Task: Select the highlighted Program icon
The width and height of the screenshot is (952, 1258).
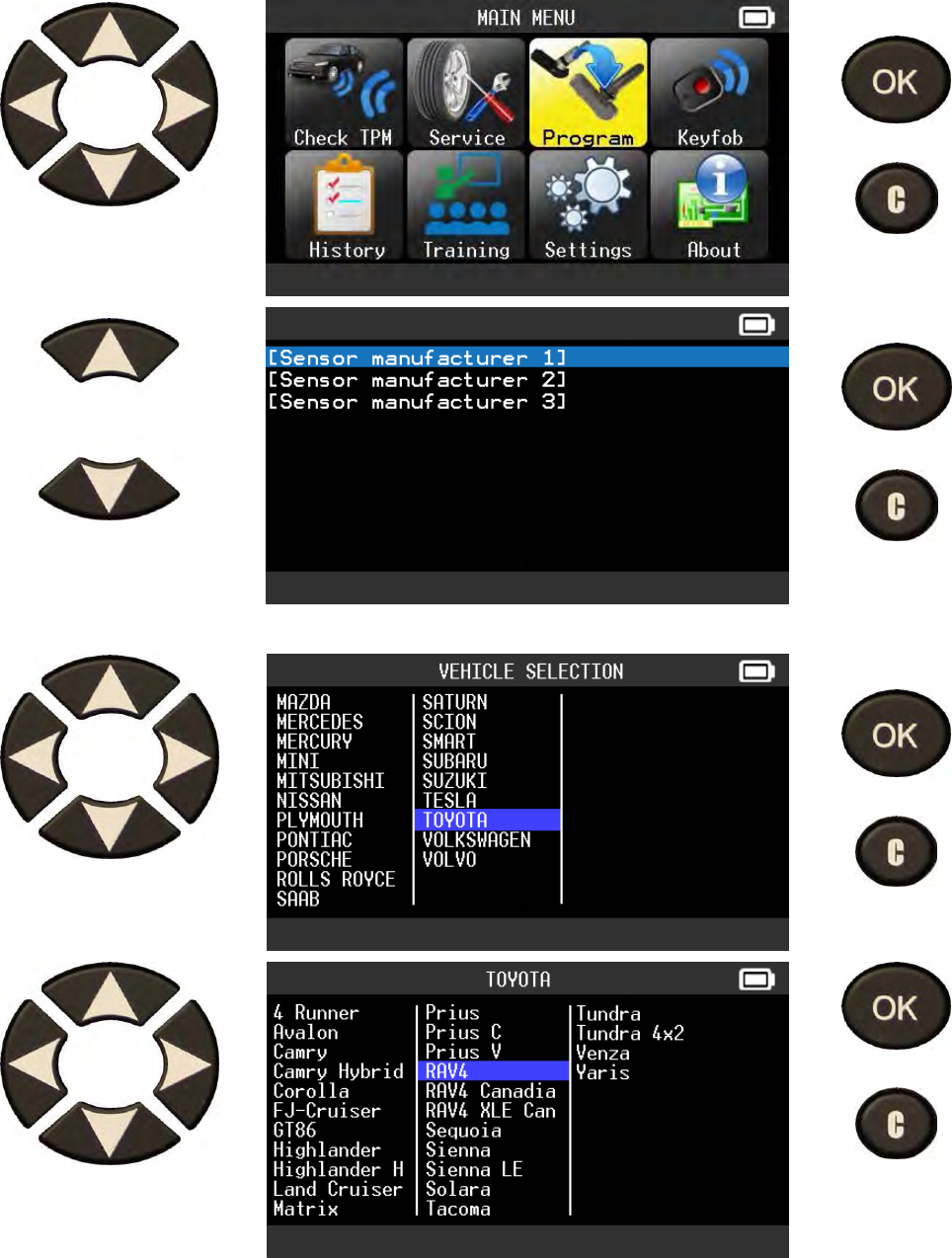Action: (588, 94)
